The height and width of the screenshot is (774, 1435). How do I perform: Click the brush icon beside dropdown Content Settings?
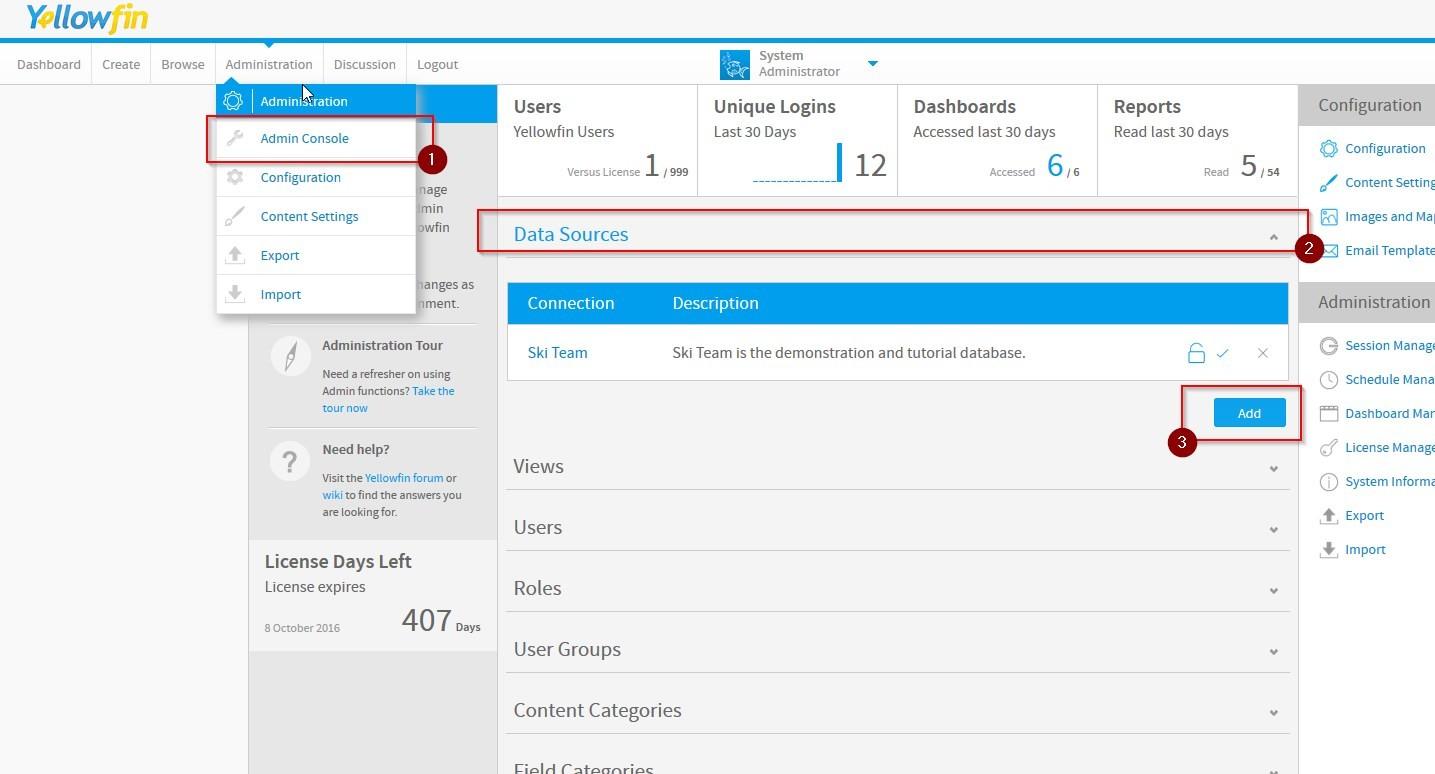[x=235, y=216]
